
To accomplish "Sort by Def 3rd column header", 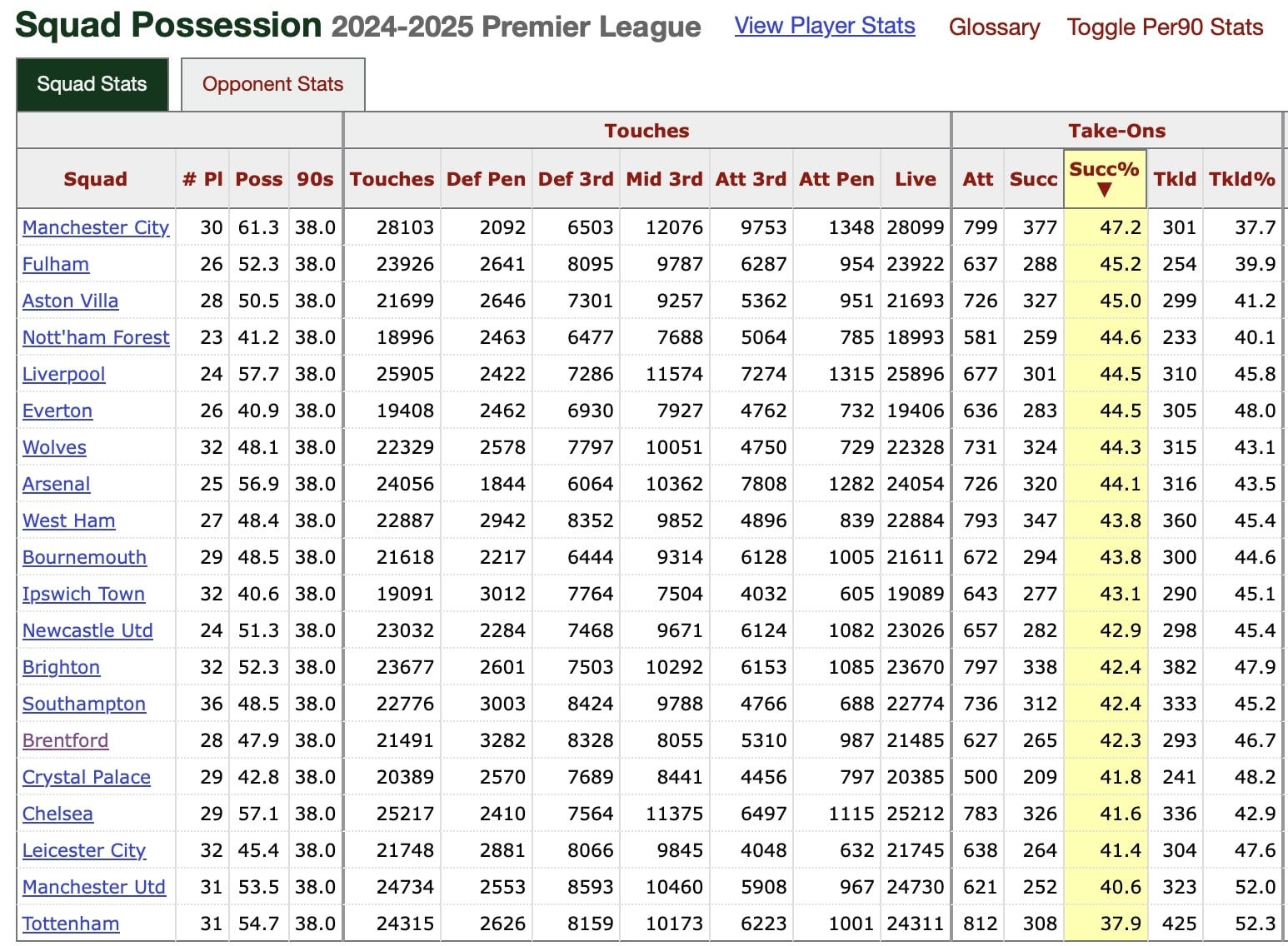I will 576,179.
